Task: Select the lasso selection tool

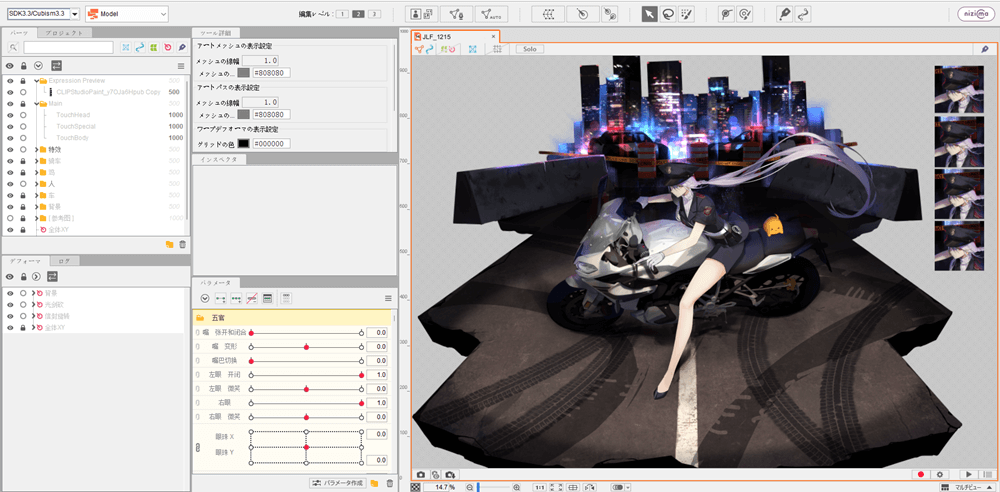Action: pyautogui.click(x=667, y=14)
